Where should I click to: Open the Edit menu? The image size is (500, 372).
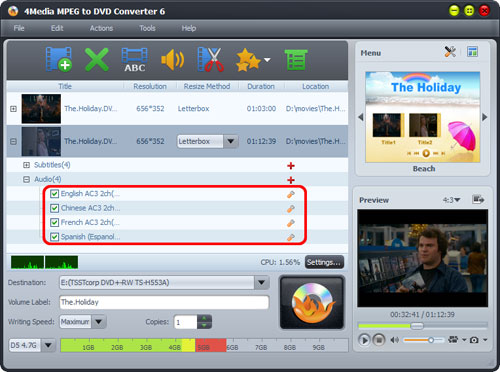click(x=57, y=28)
